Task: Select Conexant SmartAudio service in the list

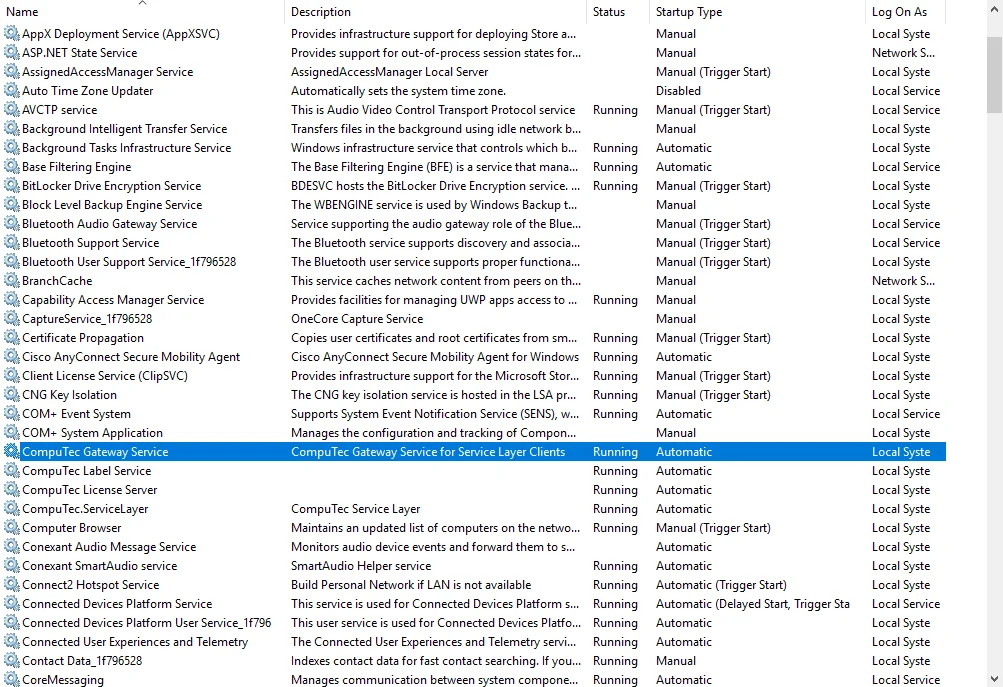Action: pyautogui.click(x=100, y=566)
